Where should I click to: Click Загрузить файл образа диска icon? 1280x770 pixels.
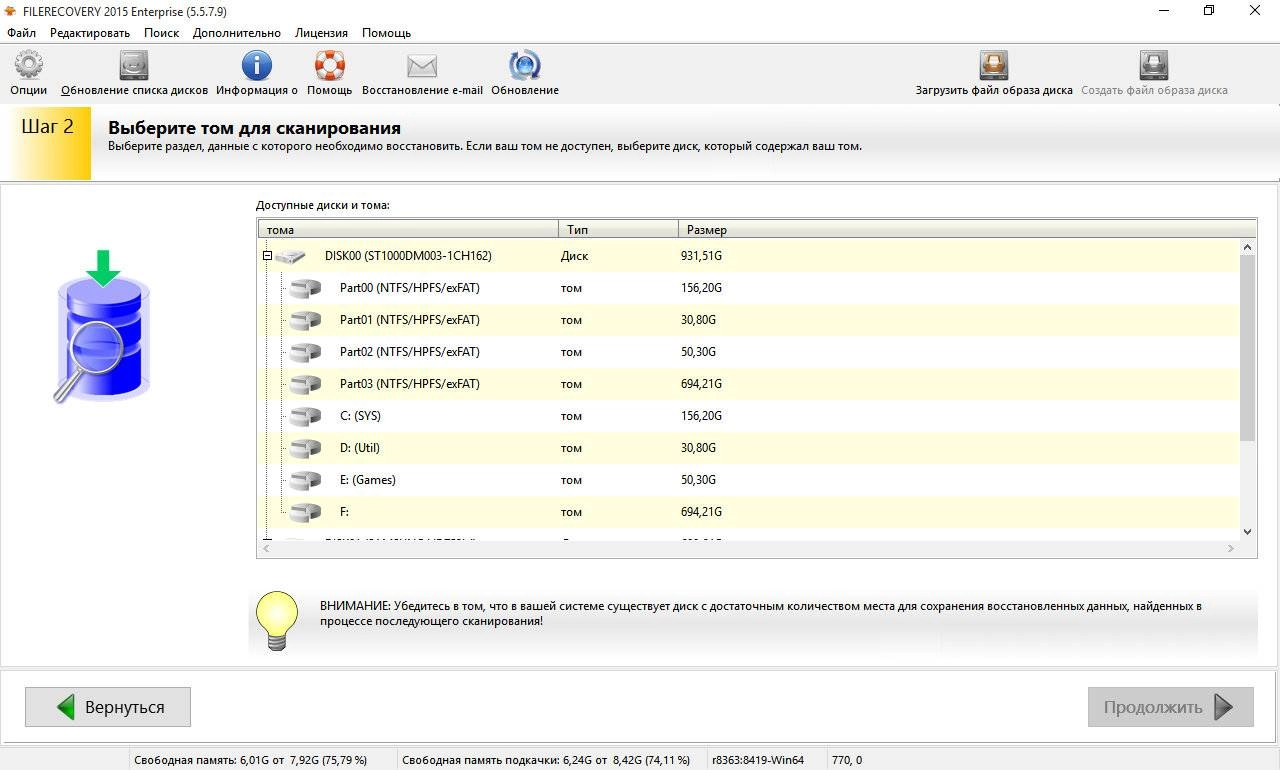(x=994, y=66)
